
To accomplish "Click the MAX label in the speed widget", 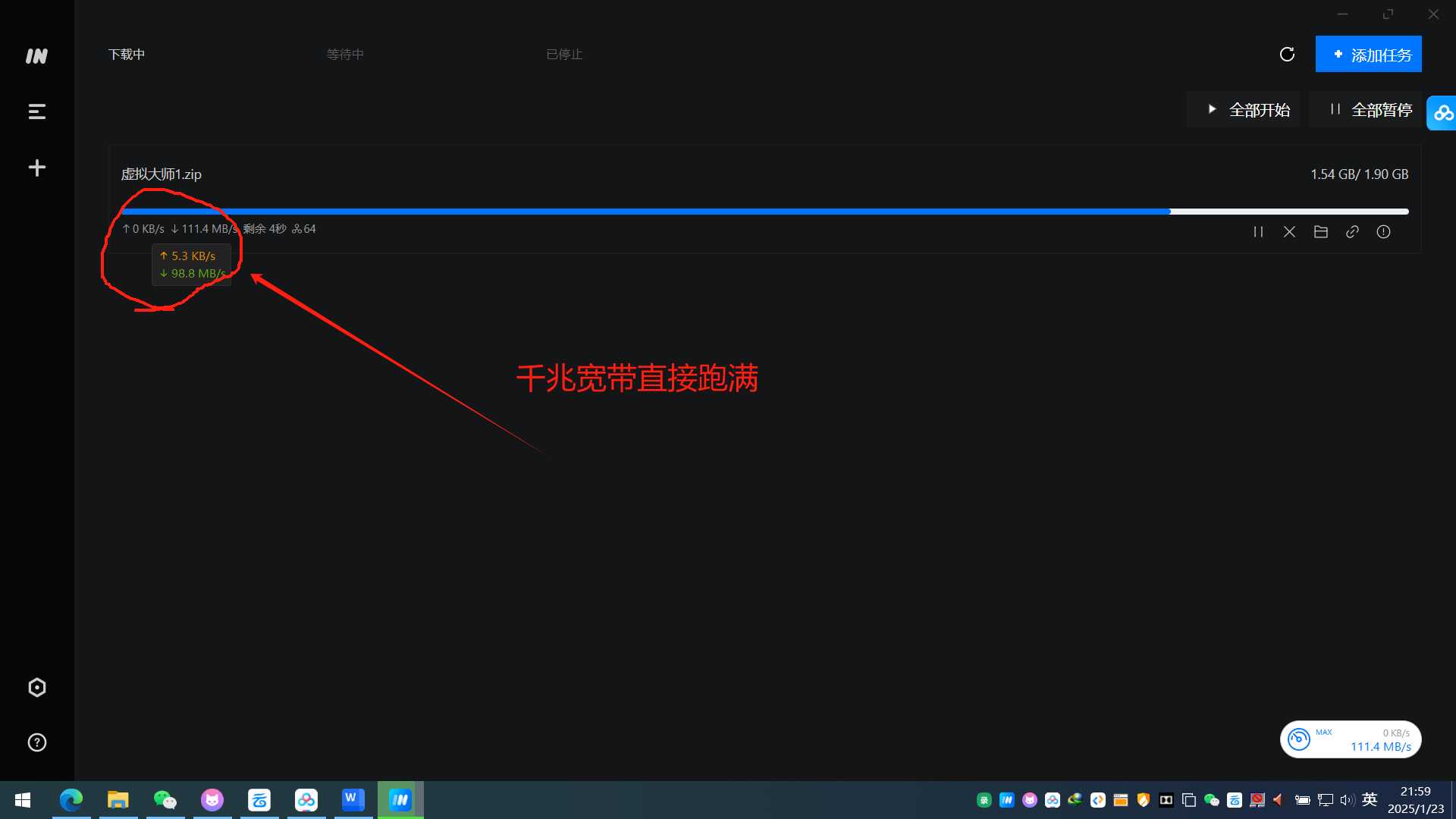I will point(1323,732).
